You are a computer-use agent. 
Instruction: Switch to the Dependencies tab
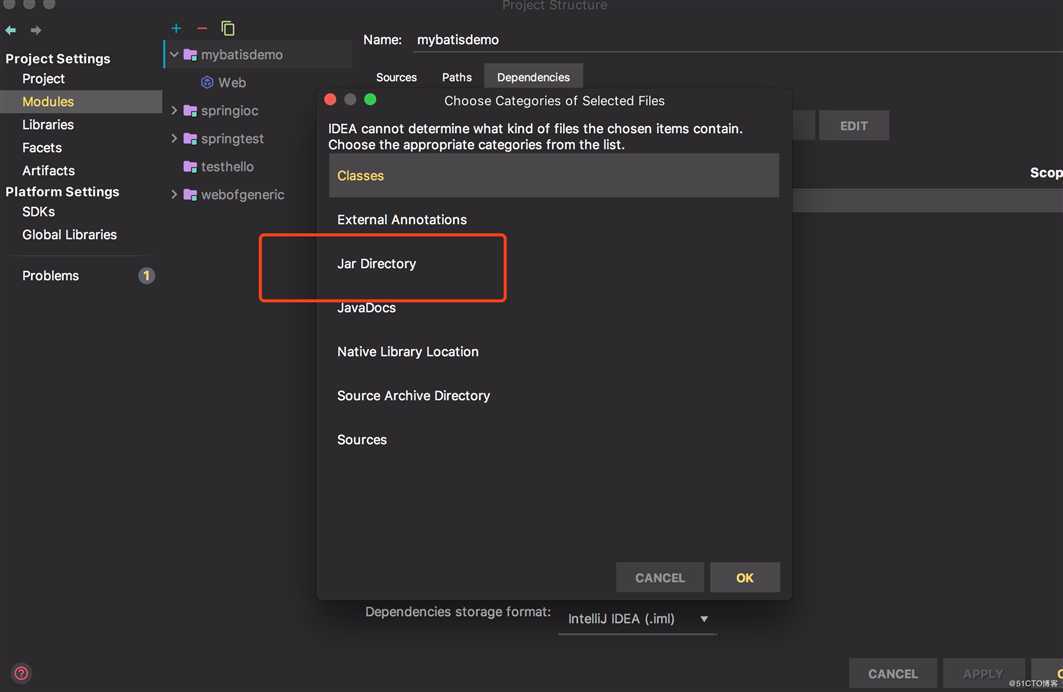(x=533, y=77)
